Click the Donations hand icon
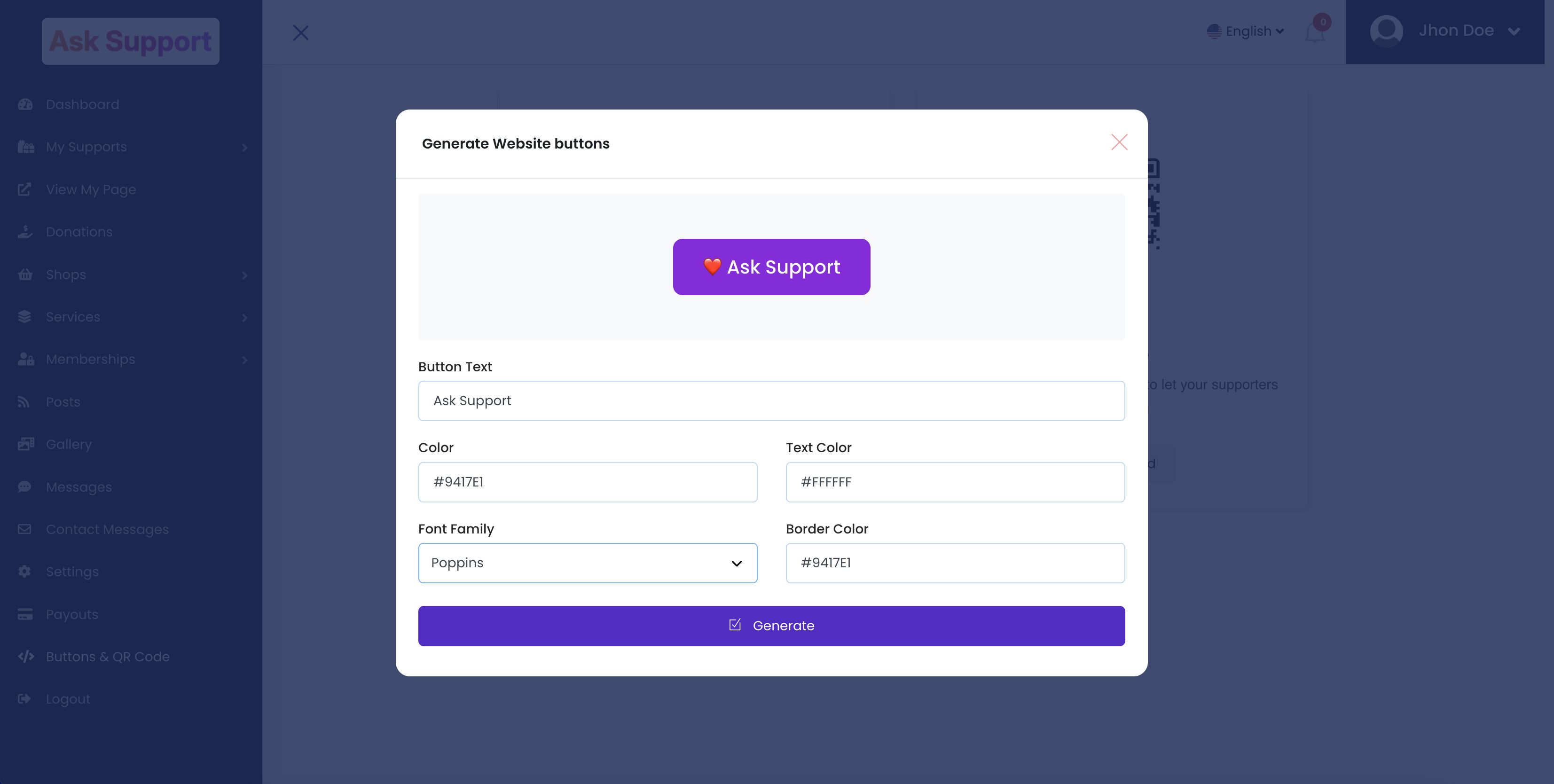Screen dimensions: 1554x784 tap(25, 232)
